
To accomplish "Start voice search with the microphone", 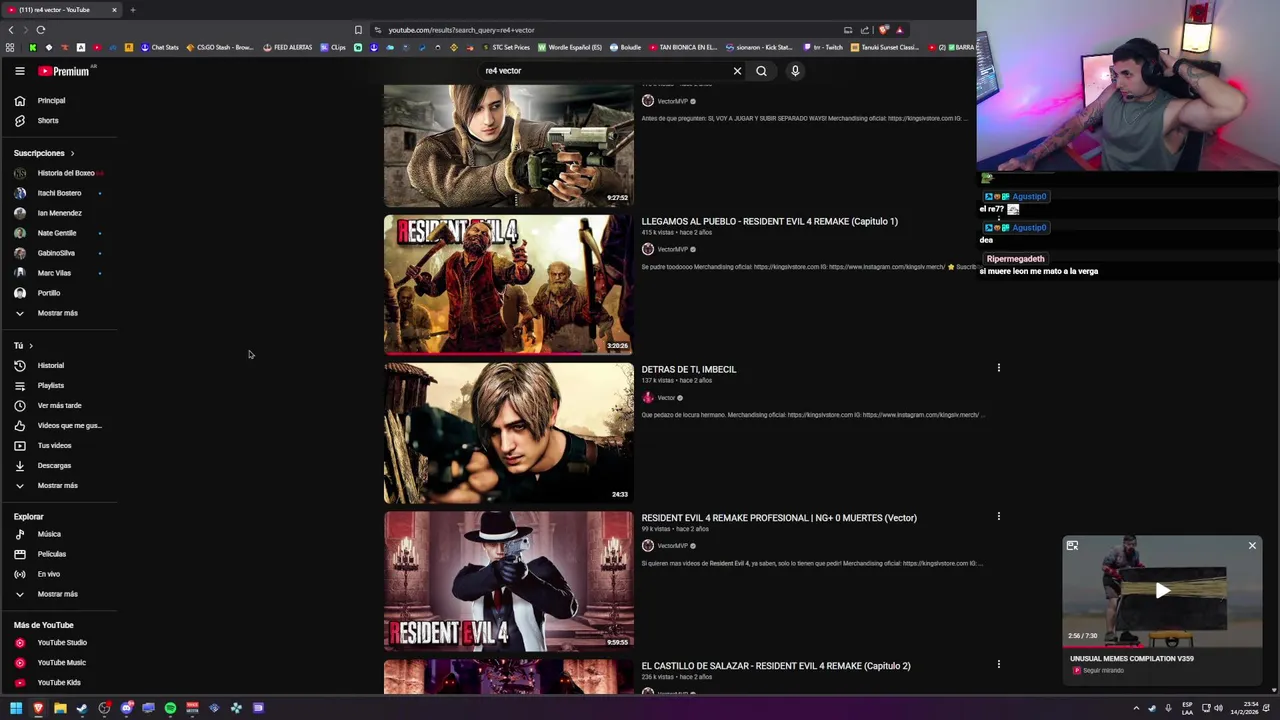I will point(795,71).
